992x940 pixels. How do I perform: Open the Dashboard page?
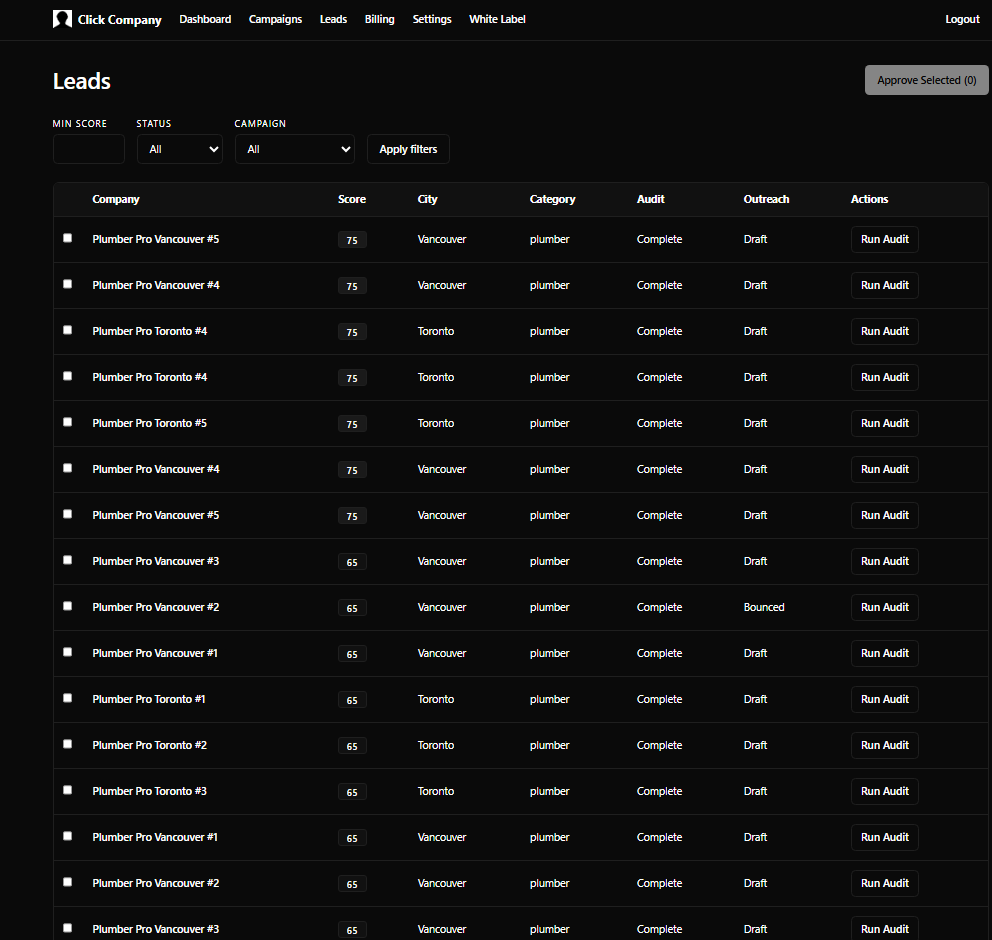[205, 19]
